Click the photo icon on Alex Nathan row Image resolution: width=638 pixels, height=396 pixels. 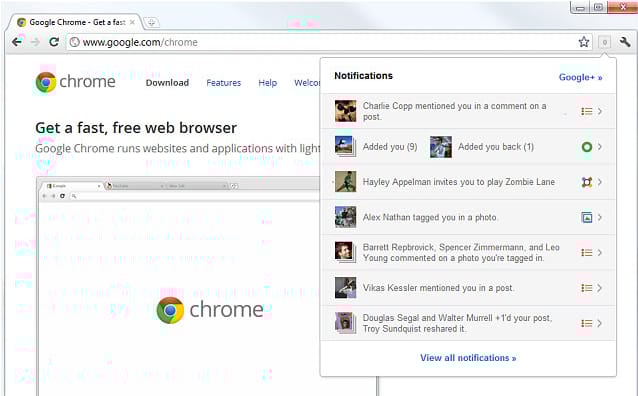pos(586,217)
